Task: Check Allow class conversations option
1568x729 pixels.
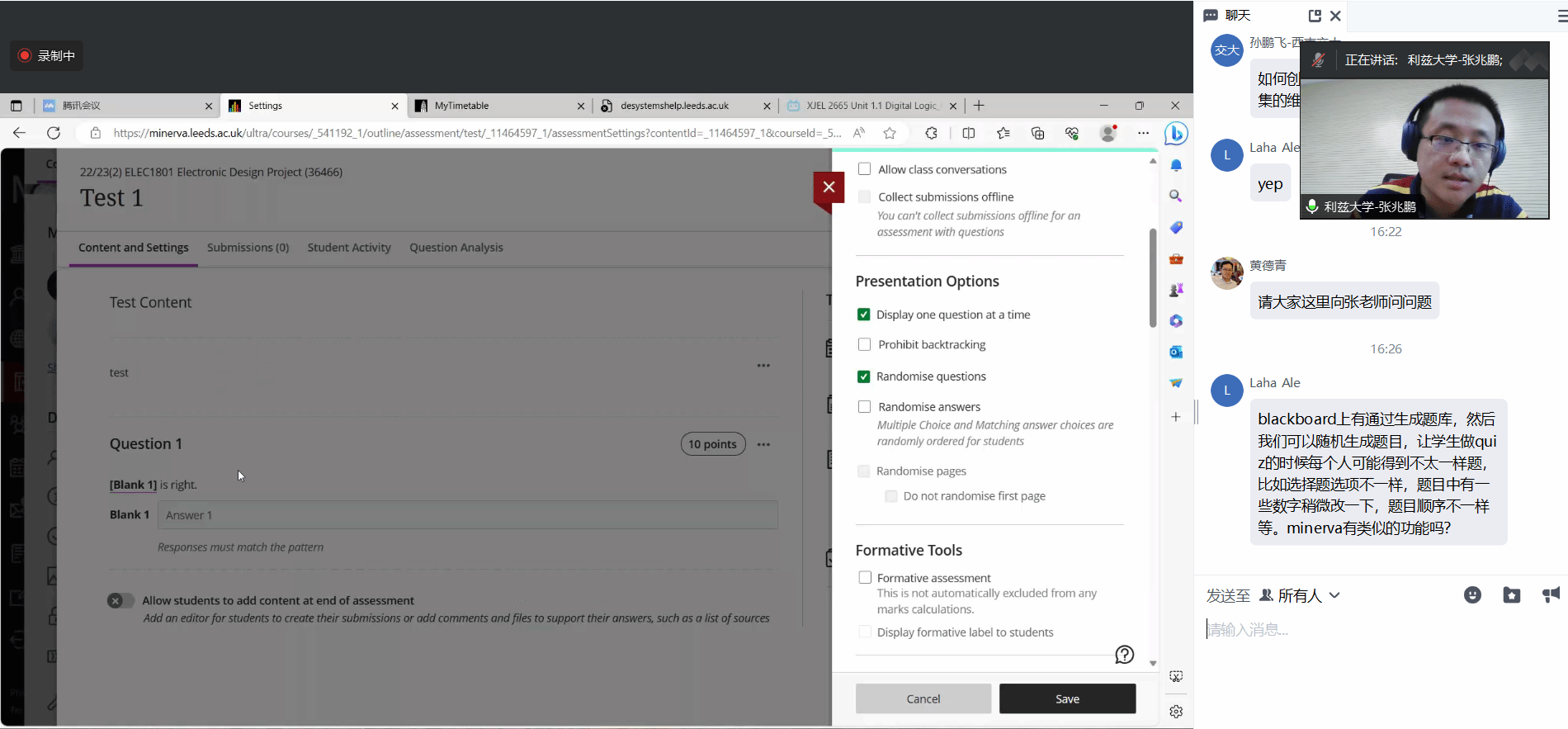Action: pyautogui.click(x=864, y=169)
